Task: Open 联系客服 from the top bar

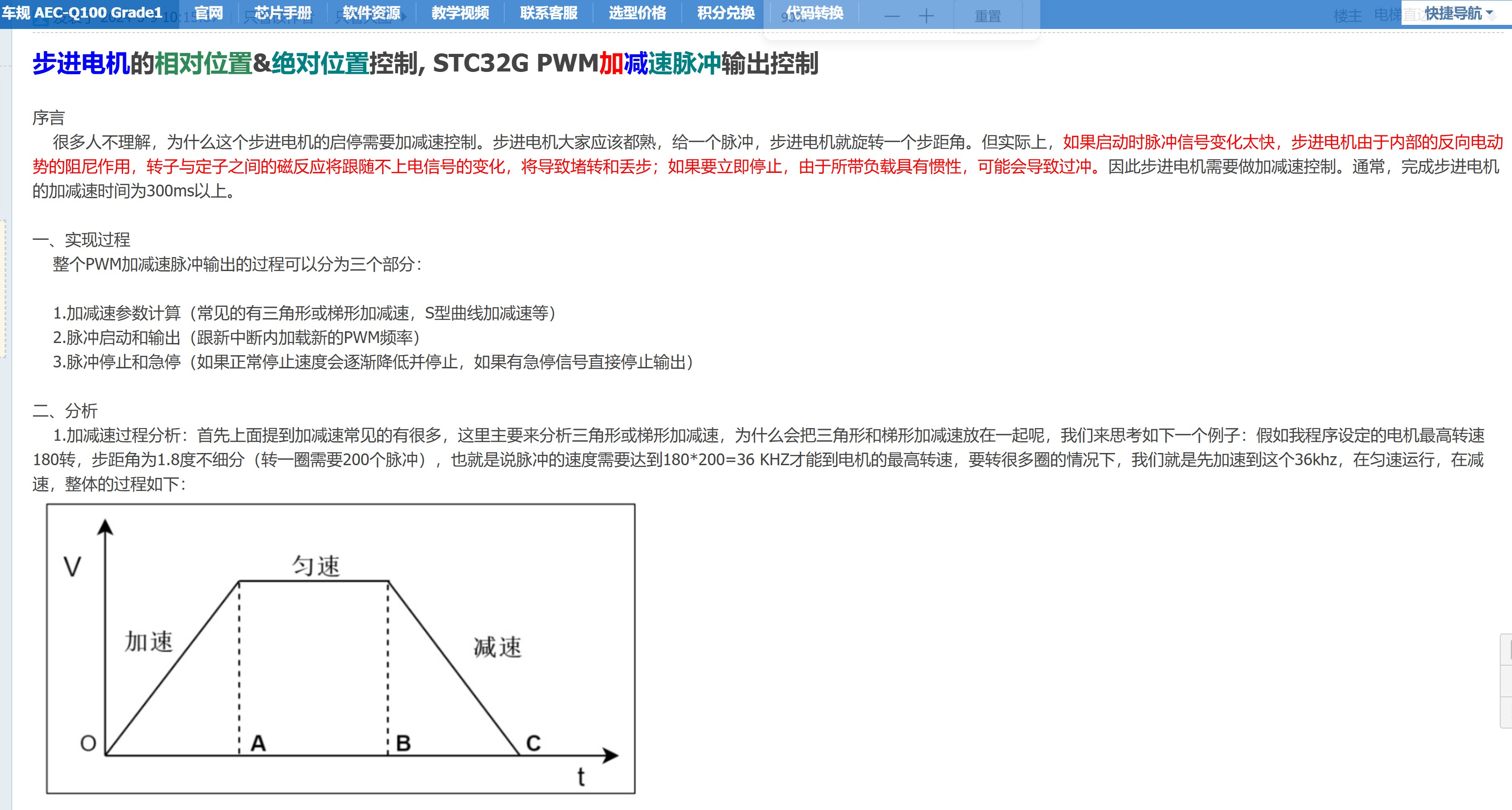Action: 548,13
